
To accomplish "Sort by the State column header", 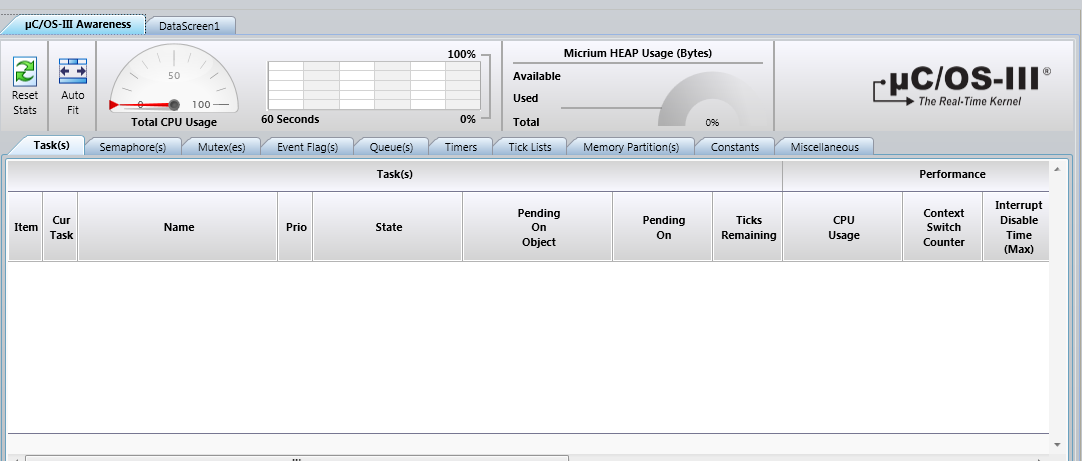I will pos(388,226).
